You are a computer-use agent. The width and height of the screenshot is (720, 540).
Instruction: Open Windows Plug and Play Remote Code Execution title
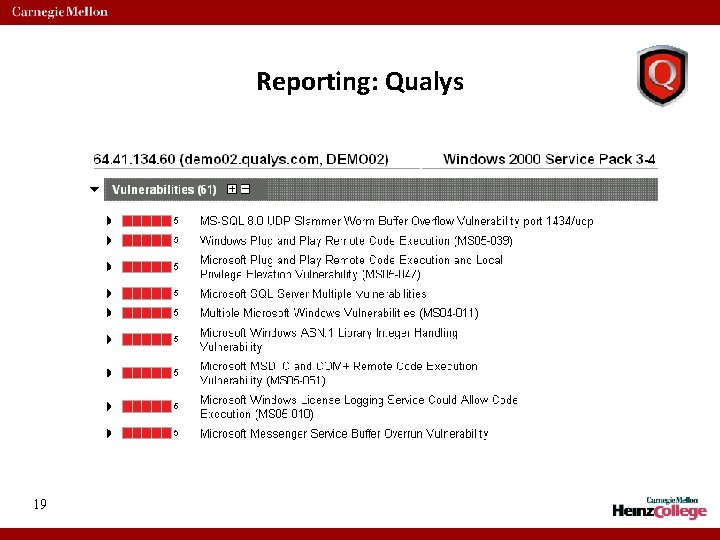tap(356, 241)
